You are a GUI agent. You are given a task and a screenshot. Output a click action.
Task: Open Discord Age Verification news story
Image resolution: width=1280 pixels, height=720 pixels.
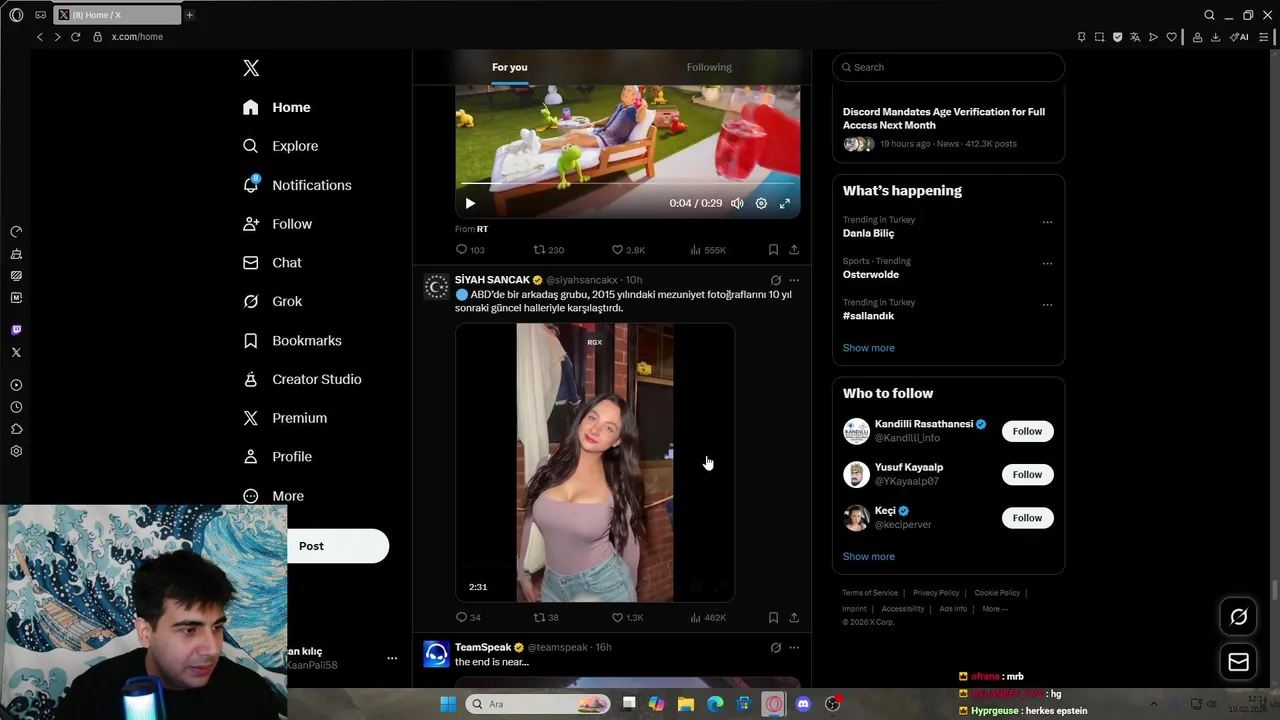coord(948,127)
